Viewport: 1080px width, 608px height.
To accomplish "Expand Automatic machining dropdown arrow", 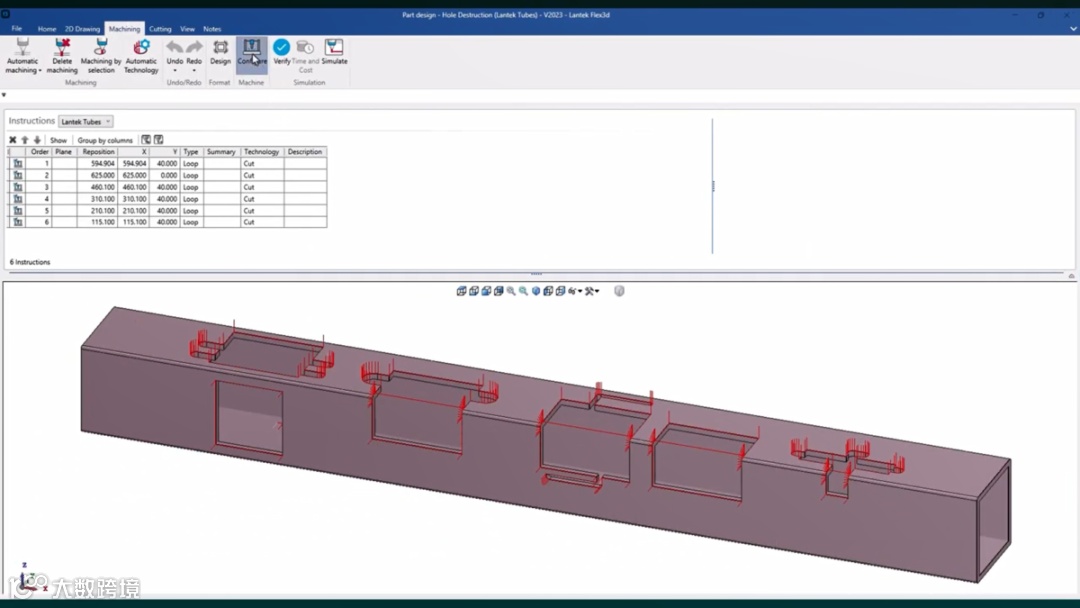I will pyautogui.click(x=40, y=71).
